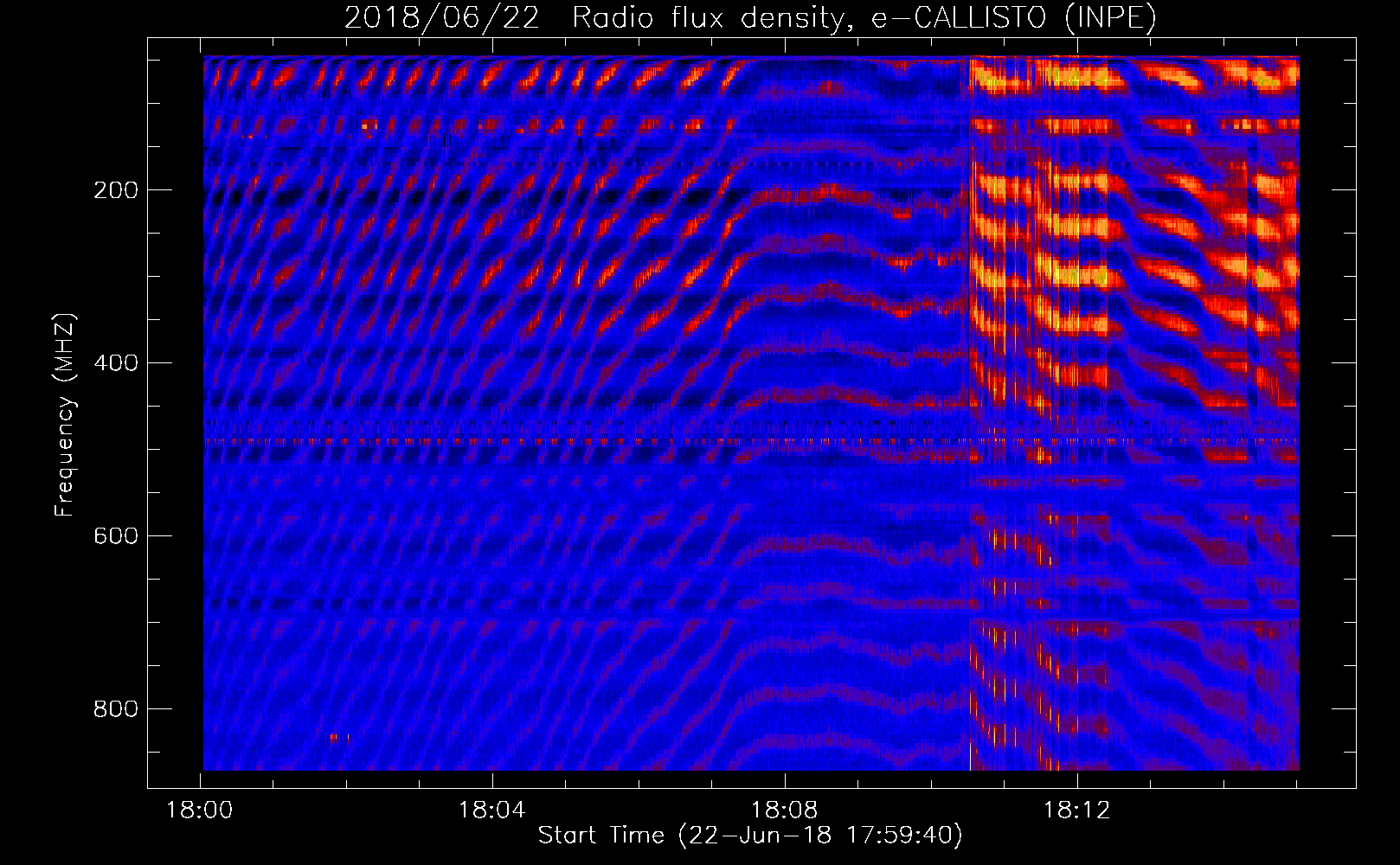The width and height of the screenshot is (1400, 865).
Task: Click the 18:12 time tick label
Action: pyautogui.click(x=1077, y=811)
